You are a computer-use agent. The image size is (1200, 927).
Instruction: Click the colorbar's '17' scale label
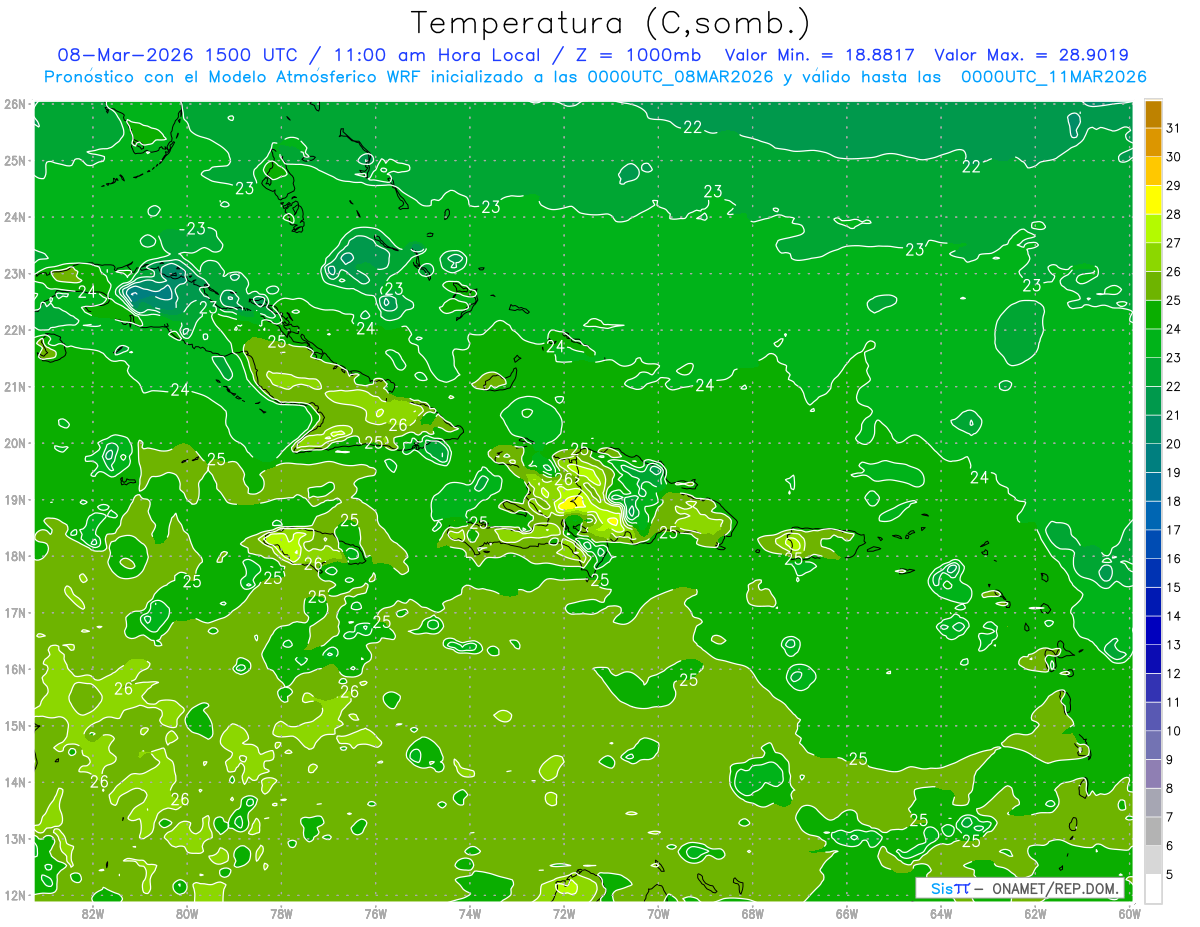click(x=1173, y=529)
